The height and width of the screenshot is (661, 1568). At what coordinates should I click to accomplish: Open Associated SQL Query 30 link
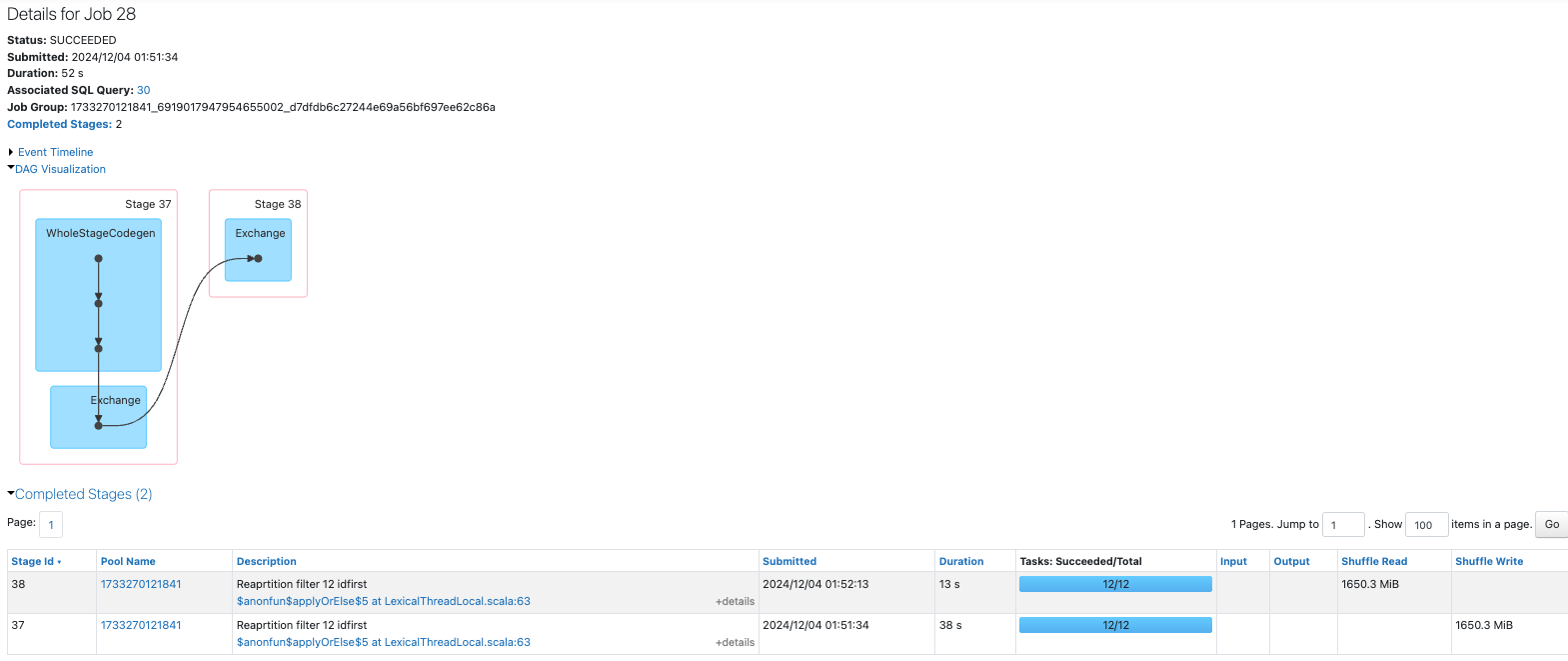pos(143,90)
